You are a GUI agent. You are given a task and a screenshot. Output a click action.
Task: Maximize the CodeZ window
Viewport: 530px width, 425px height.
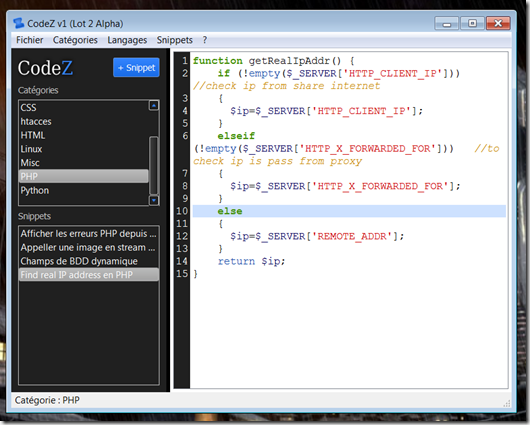pyautogui.click(x=472, y=23)
